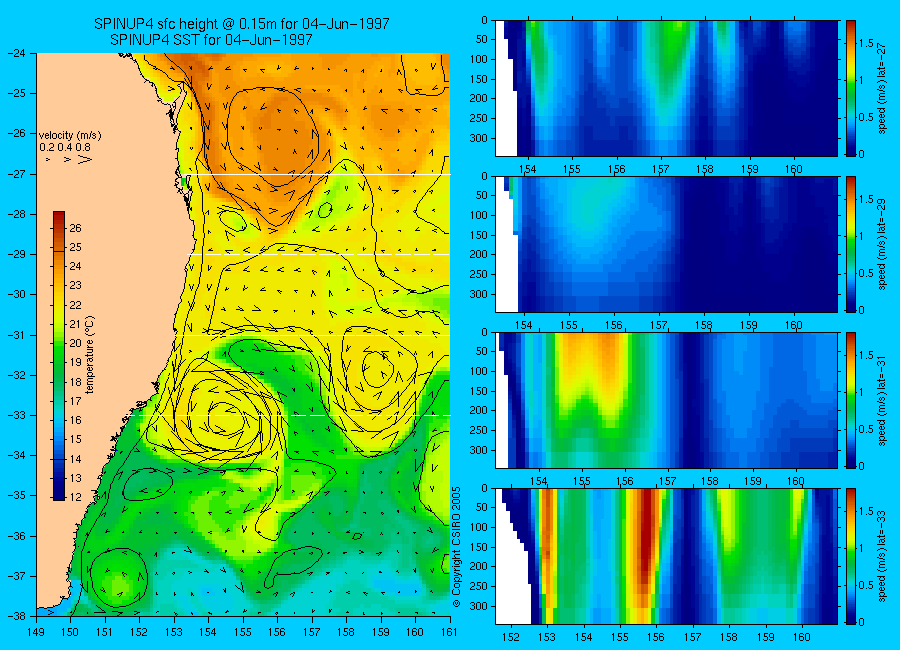Screen dimensions: 900x650
Task: Click the 'speed (m/s) lat=-29' axis label
Action: click(883, 244)
